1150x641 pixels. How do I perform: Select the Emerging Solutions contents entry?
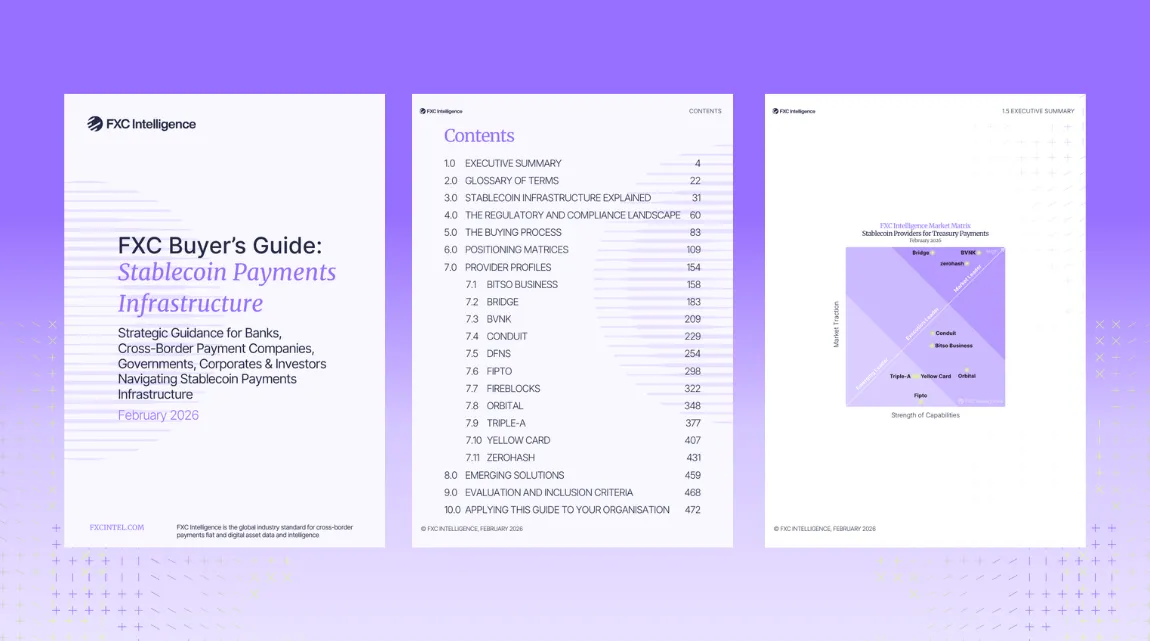coord(514,475)
